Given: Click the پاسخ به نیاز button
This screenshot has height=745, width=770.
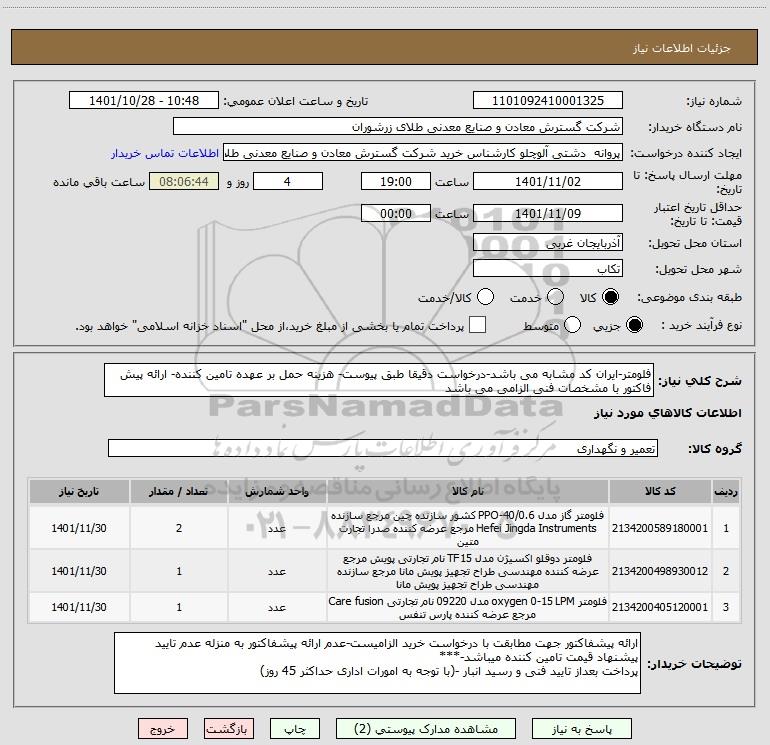Looking at the screenshot, I should [581, 729].
